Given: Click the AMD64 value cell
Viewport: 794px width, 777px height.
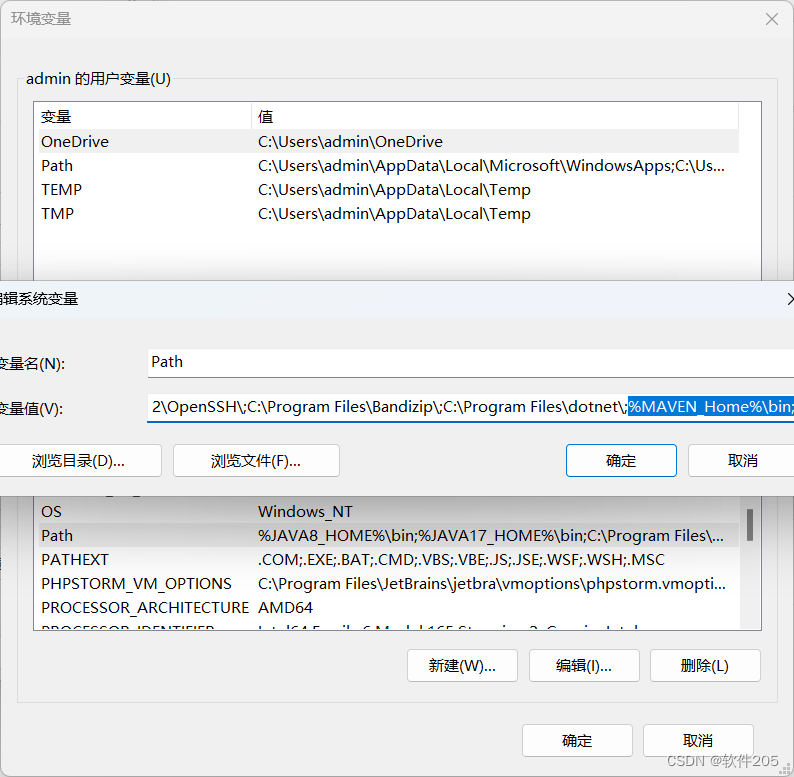Looking at the screenshot, I should 286,607.
